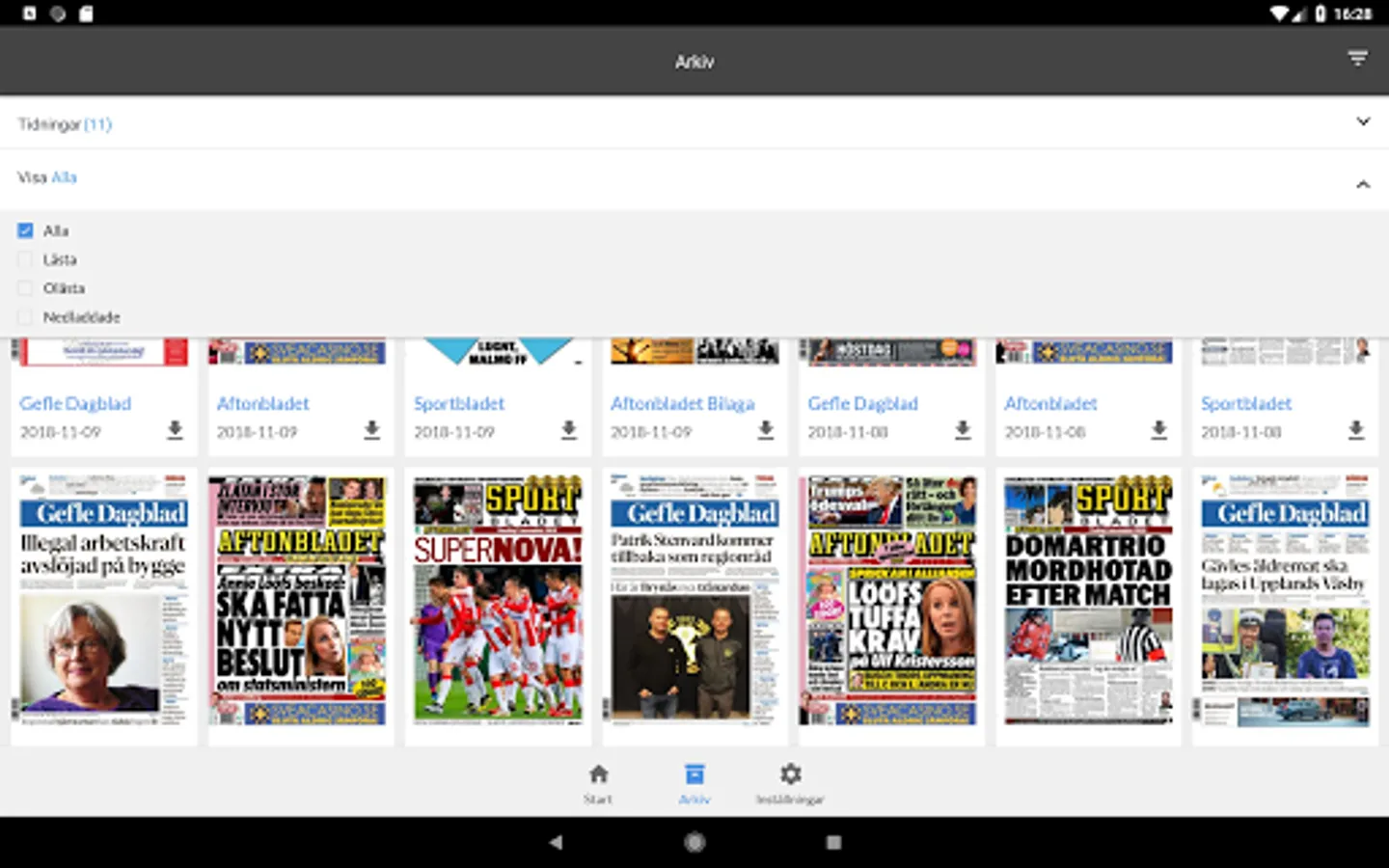Open Aftonbladet cover 'Lööfs tuffa krav'
Screen dimensions: 1389x868
tap(887, 599)
